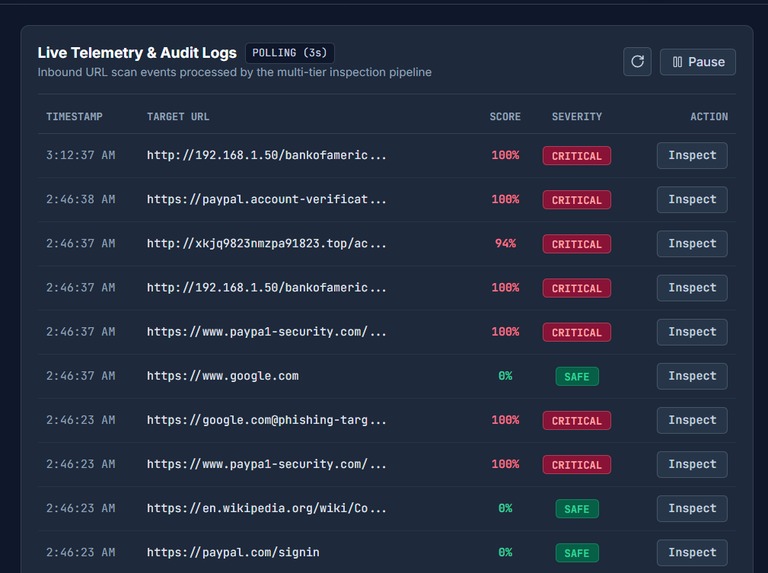Screen dimensions: 768x573
Task: Click 100% score on google.com@phishing row
Action: 505,420
